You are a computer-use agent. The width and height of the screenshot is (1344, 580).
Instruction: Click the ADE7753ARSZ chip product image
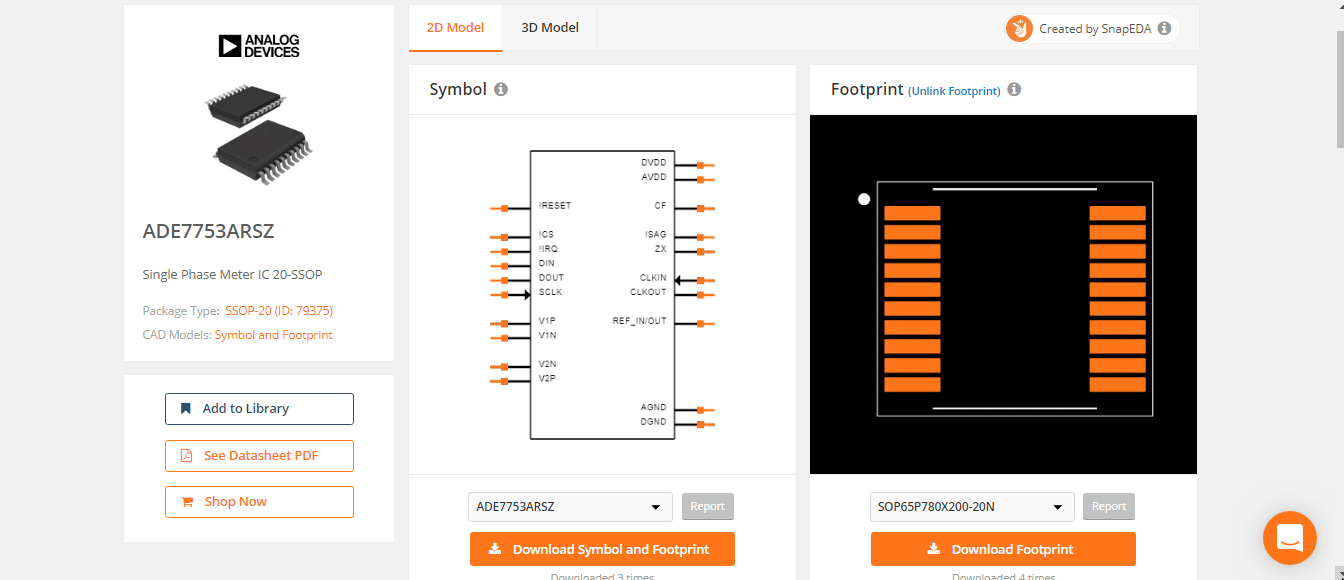click(x=259, y=125)
